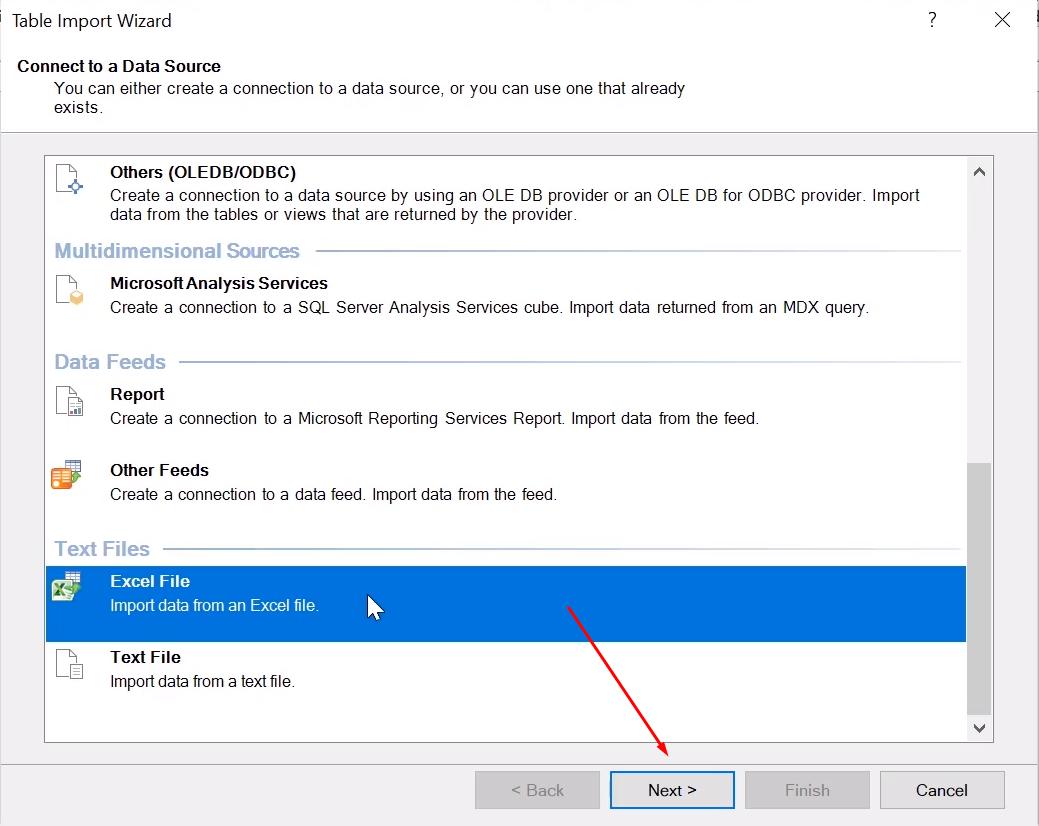Click the scroll-down arrow icon
This screenshot has width=1039, height=826.
tap(979, 728)
